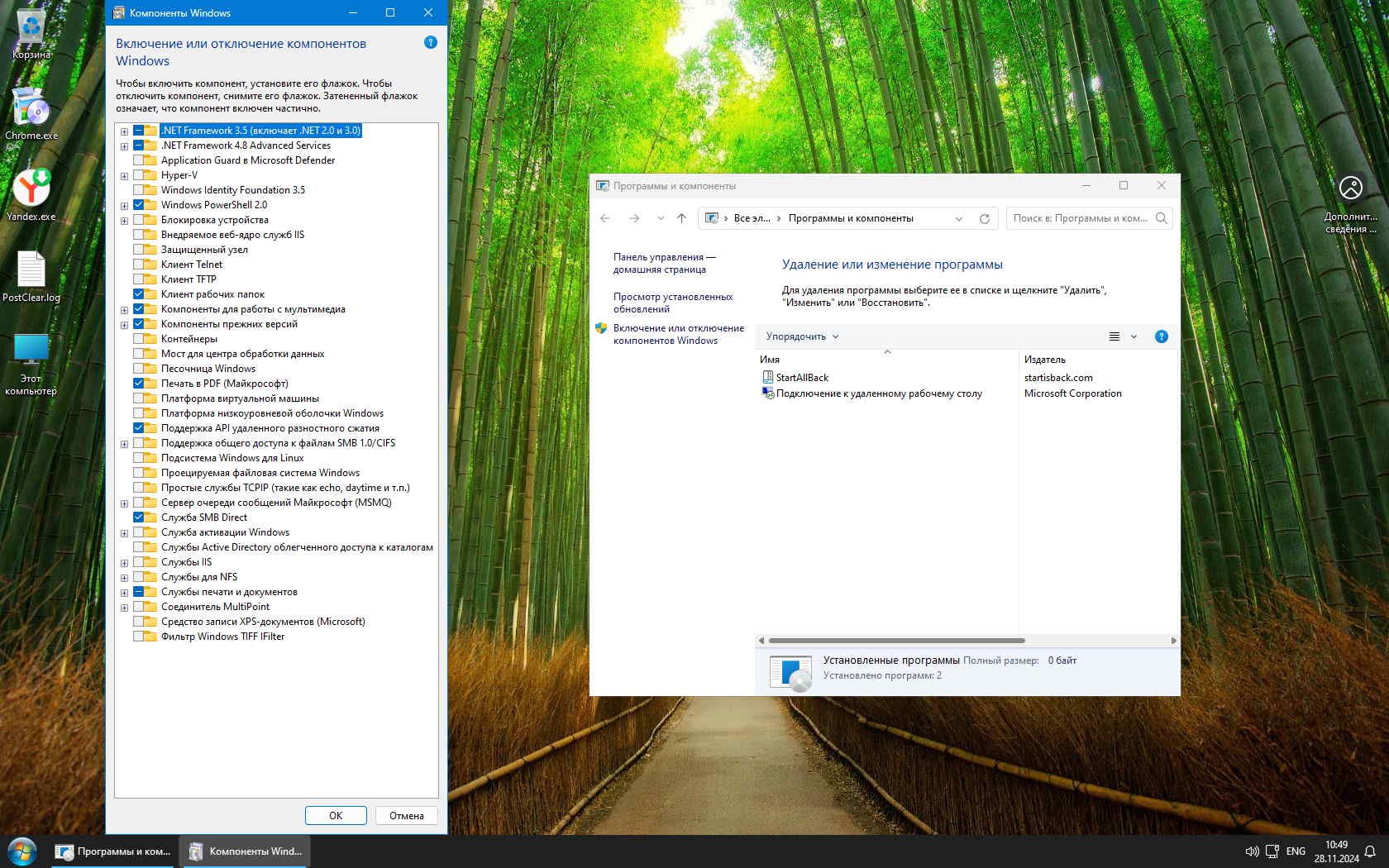Click the volume icon in system tray

click(x=1252, y=851)
